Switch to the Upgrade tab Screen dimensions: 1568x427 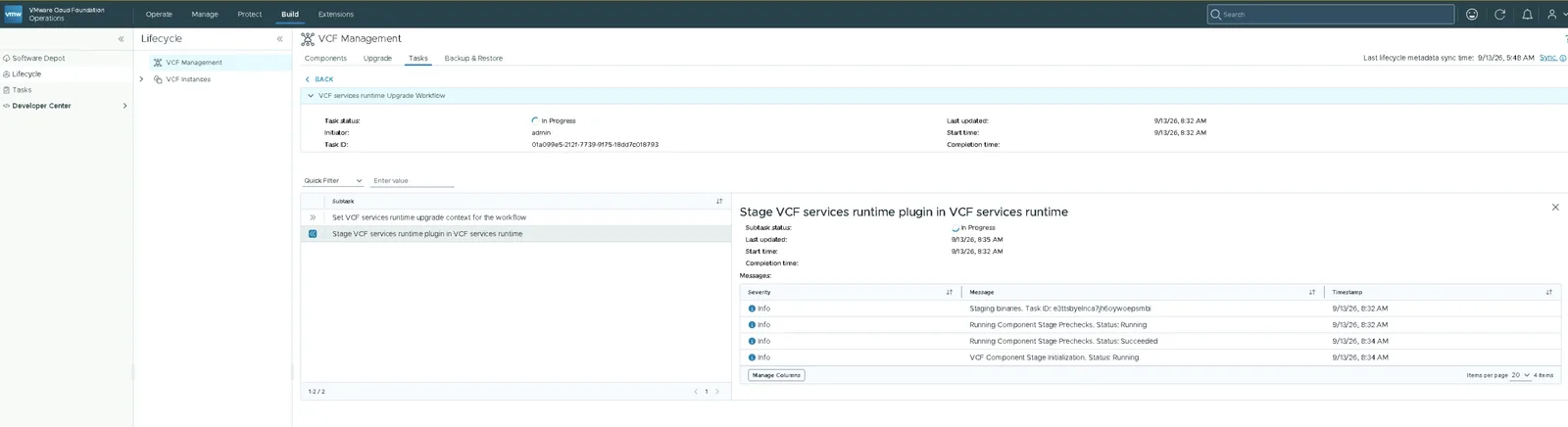coord(377,59)
